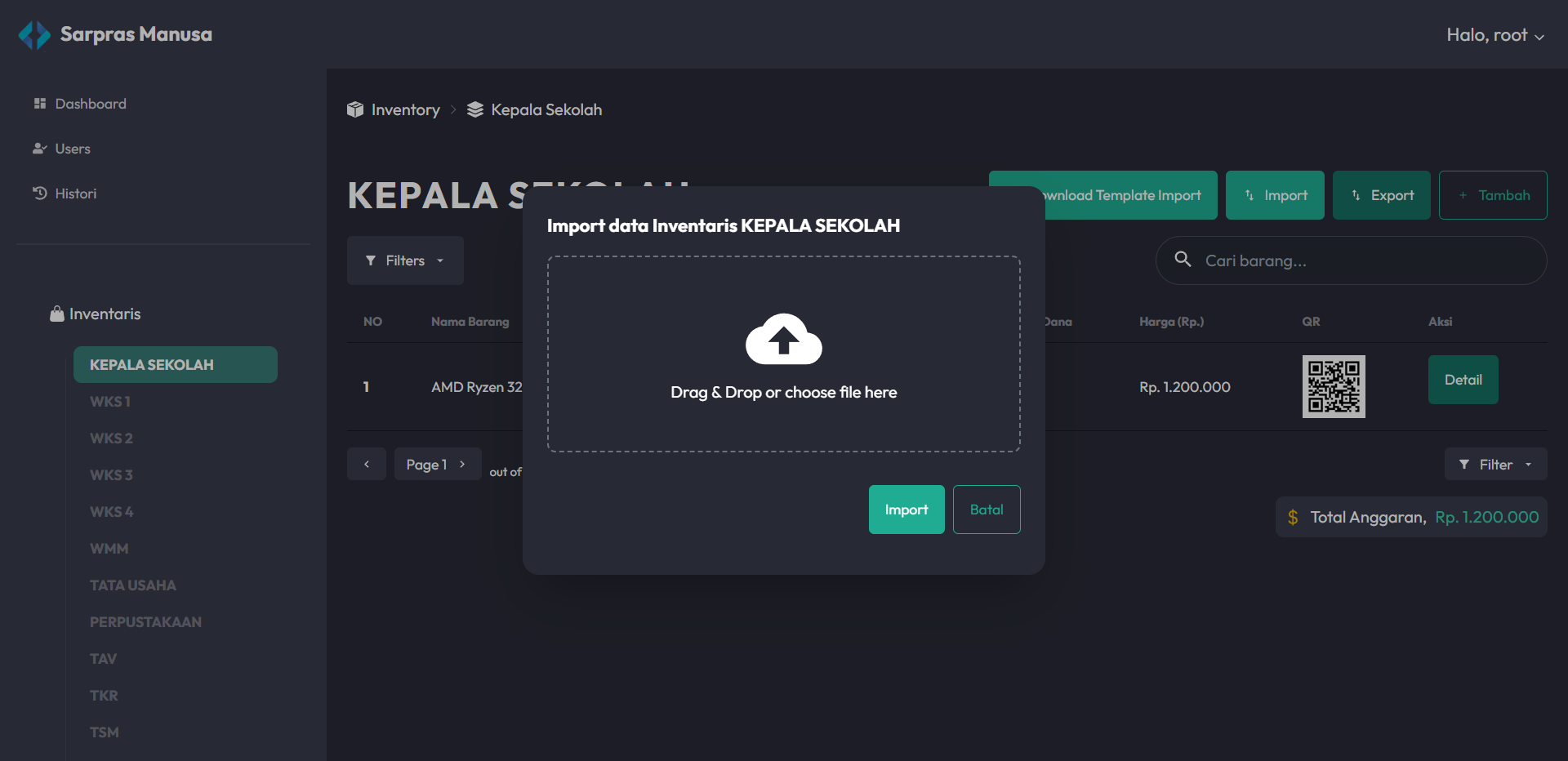This screenshot has height=761, width=1568.
Task: Click the Cari barang search field
Action: (x=1352, y=260)
